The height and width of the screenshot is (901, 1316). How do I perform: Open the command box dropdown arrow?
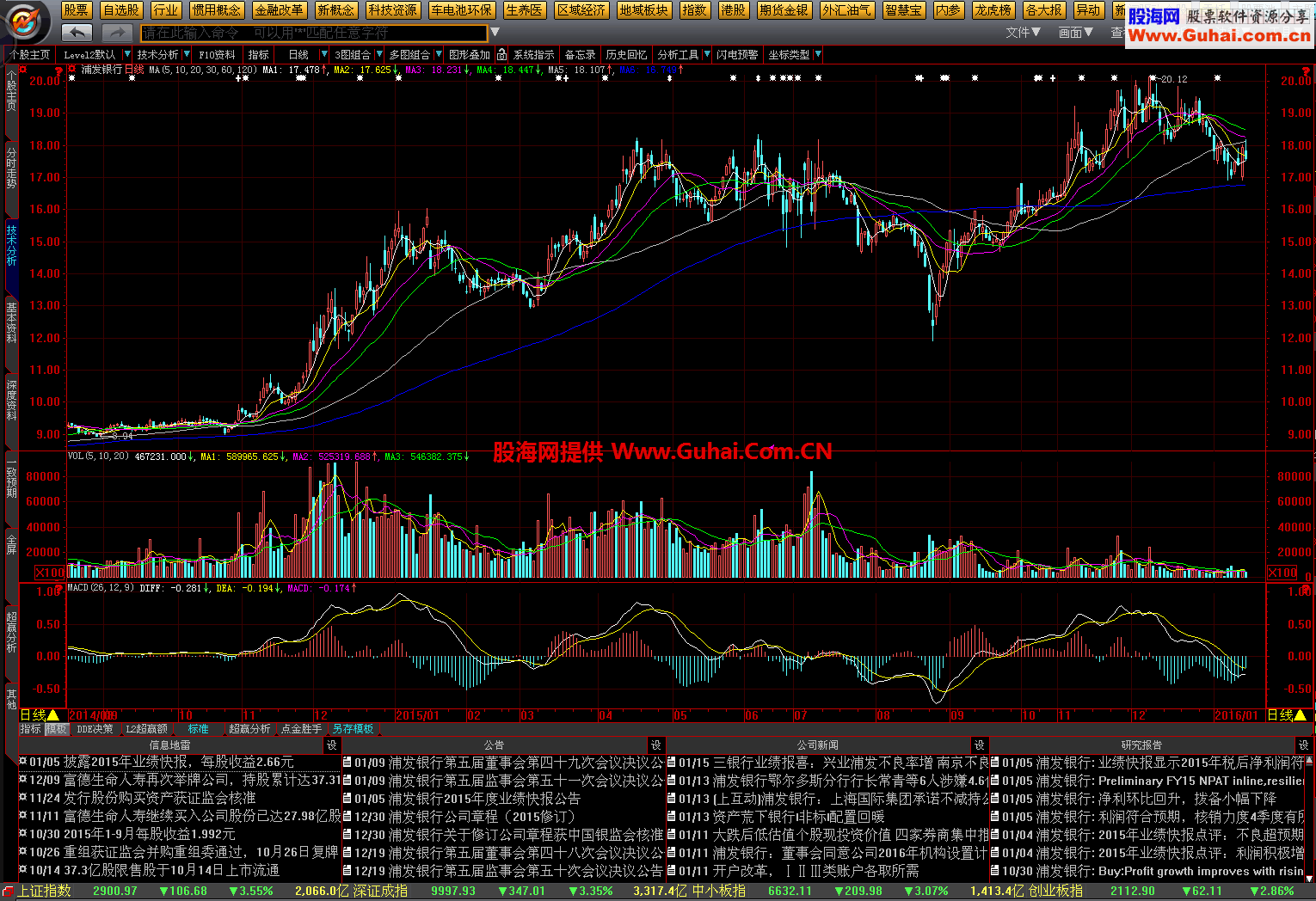coord(494,33)
